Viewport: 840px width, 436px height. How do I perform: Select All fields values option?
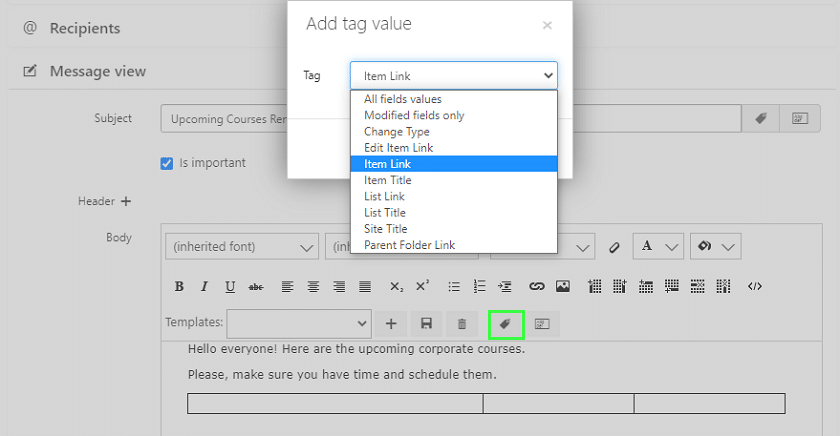click(454, 99)
